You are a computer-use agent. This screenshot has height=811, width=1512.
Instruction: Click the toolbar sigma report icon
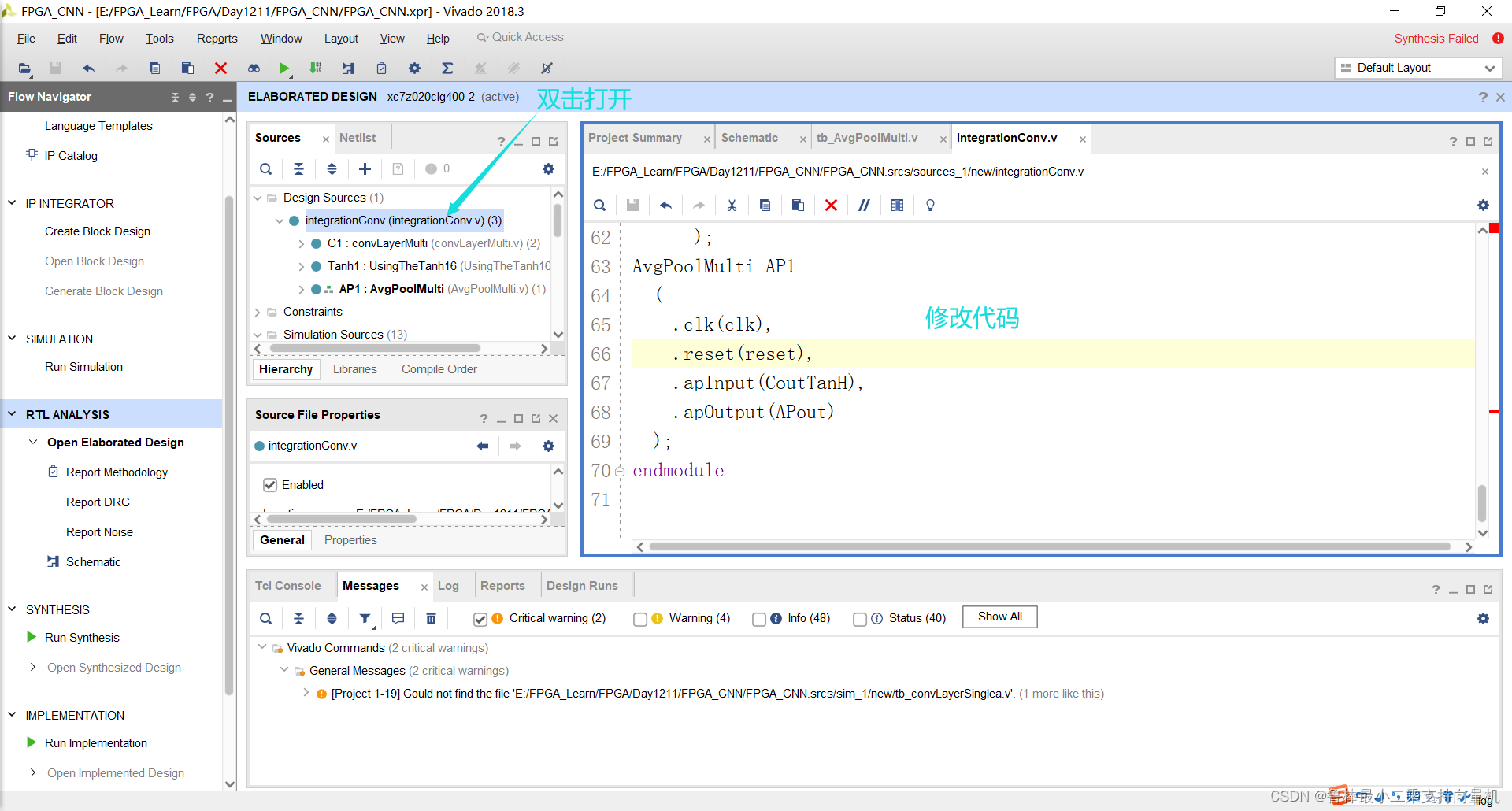[x=447, y=69]
